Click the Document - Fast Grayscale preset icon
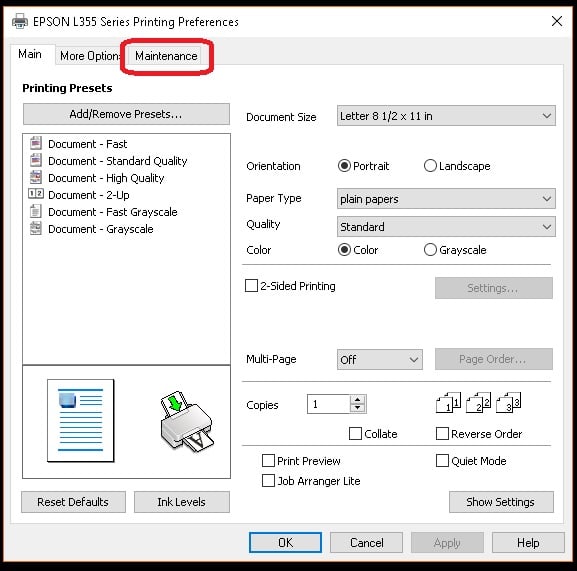The height and width of the screenshot is (571, 577). pos(36,211)
